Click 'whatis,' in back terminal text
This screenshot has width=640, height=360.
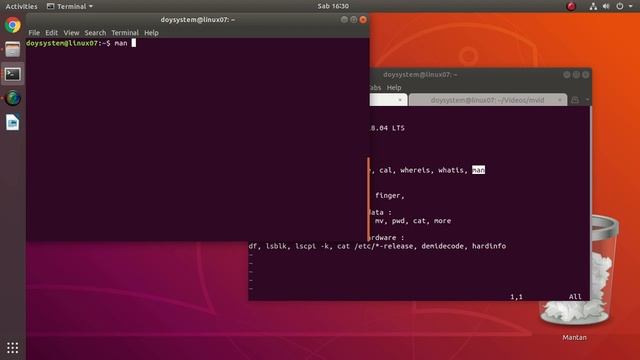(453, 170)
